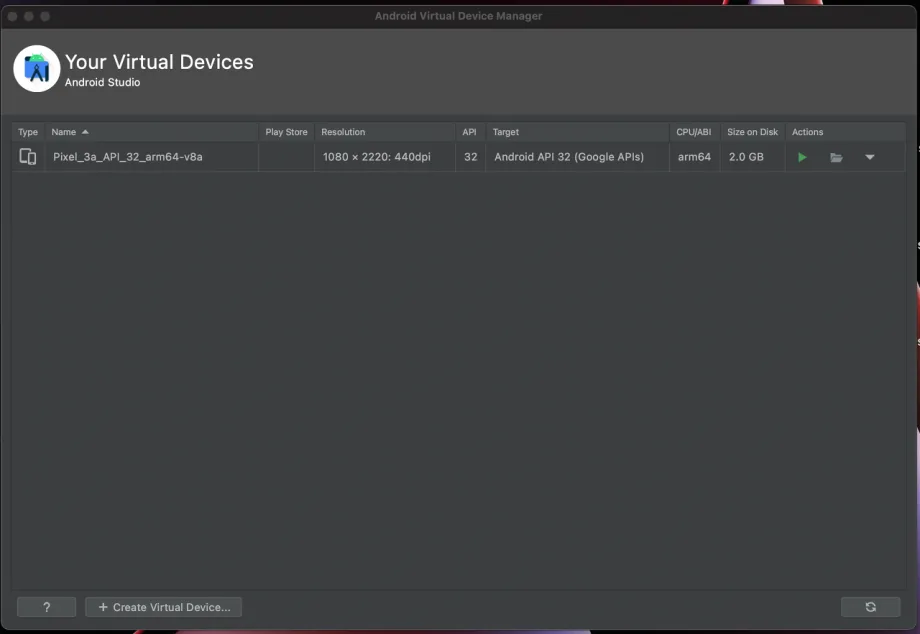Click the Name sort arrow indicator
920x634 pixels.
pyautogui.click(x=85, y=132)
